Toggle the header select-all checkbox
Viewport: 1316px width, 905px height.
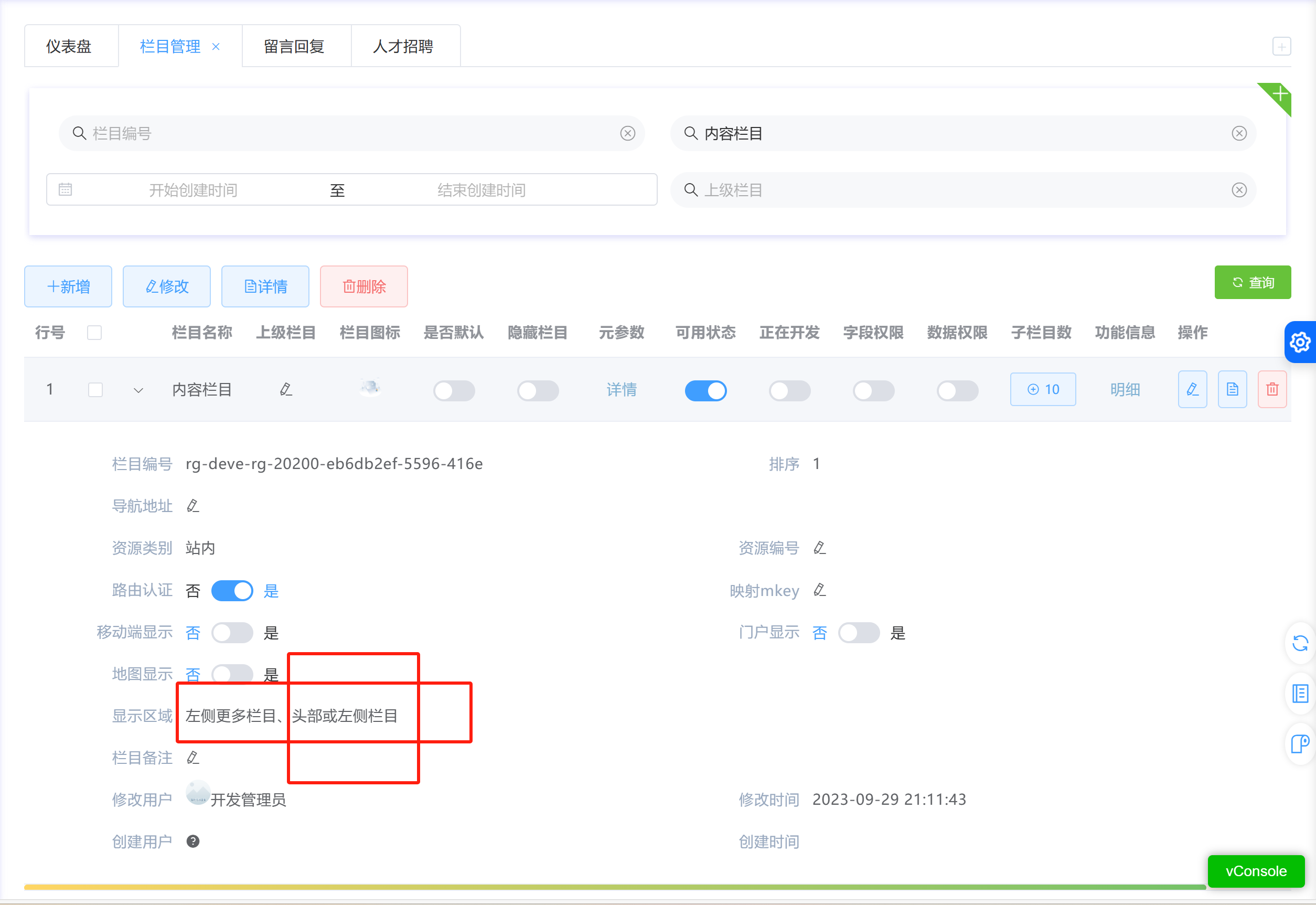tap(94, 332)
